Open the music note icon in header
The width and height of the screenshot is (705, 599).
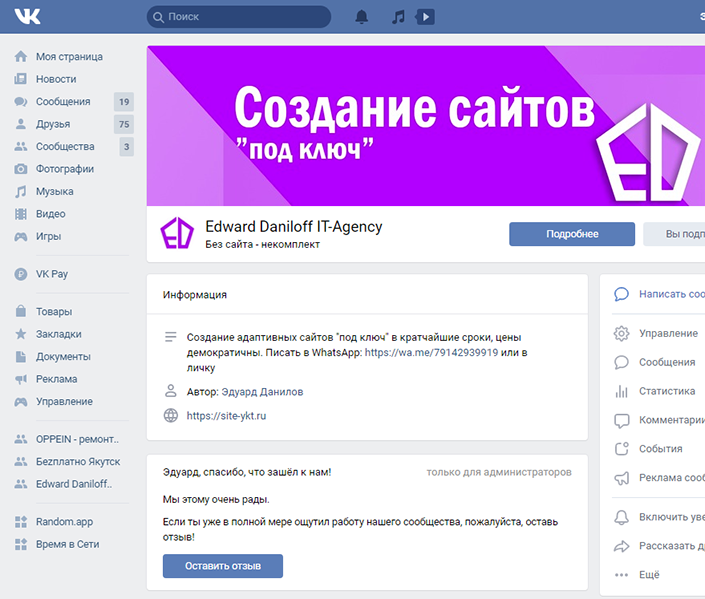coord(398,17)
